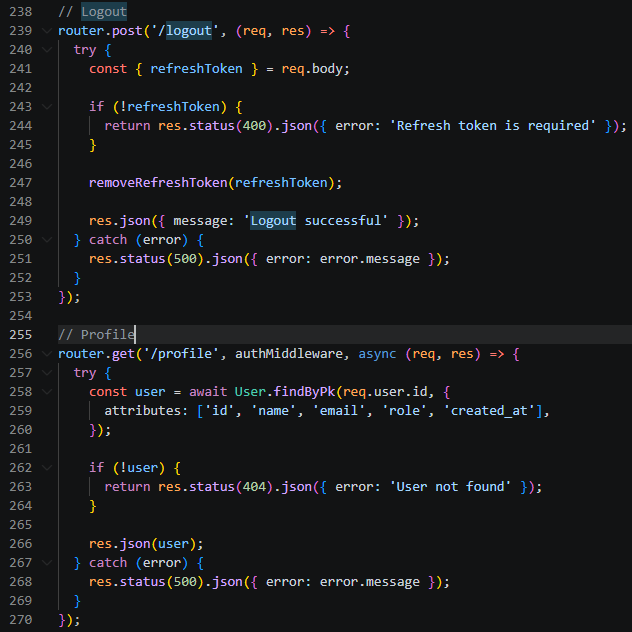Fold the profile route at line 256

tap(47, 354)
